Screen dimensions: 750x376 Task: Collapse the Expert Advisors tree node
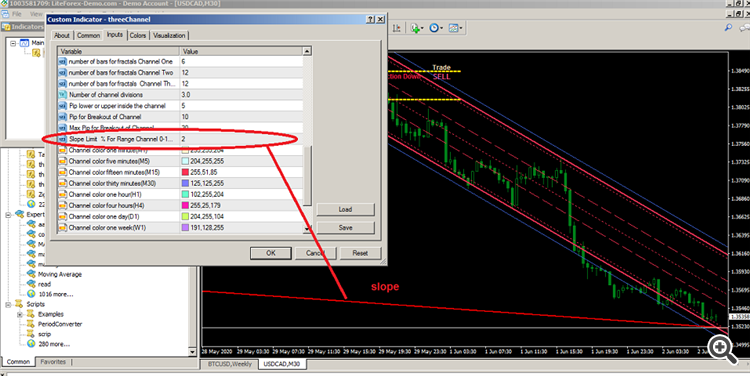[9, 215]
